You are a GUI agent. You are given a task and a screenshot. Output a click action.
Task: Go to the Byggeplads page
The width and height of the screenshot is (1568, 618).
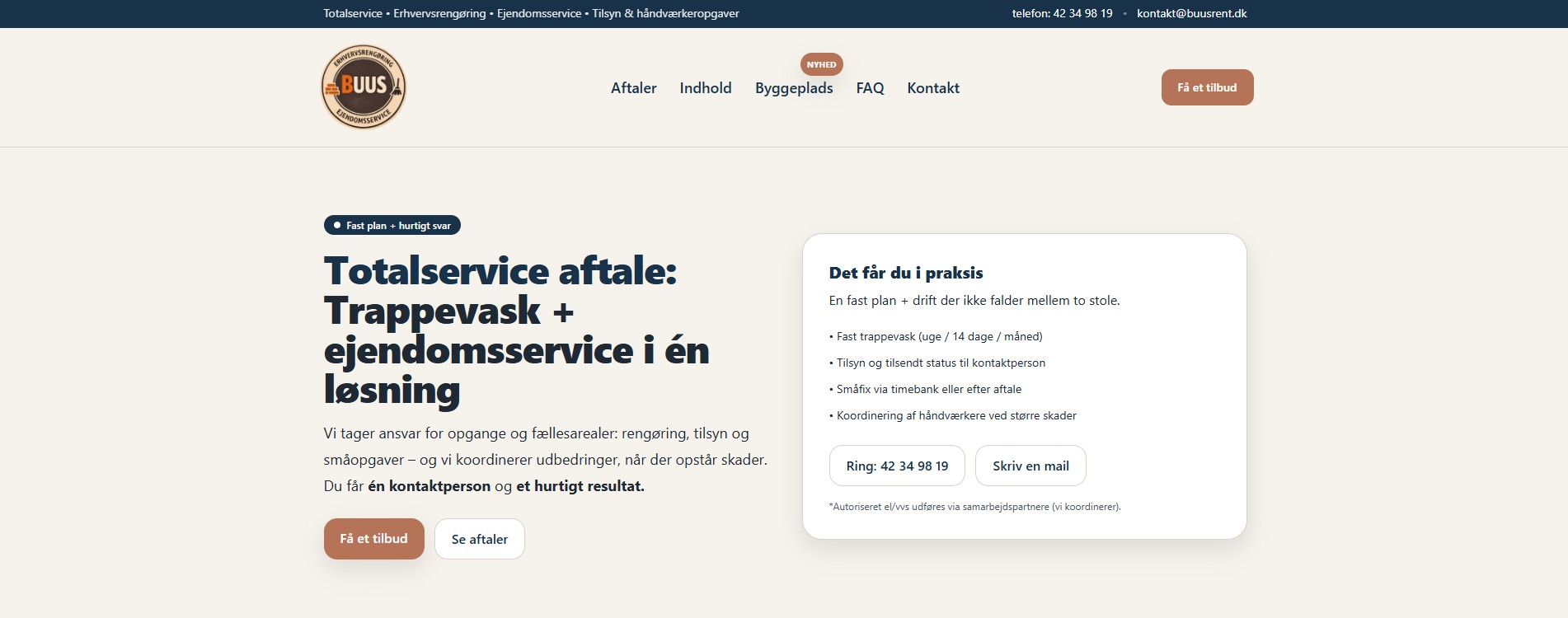tap(794, 88)
